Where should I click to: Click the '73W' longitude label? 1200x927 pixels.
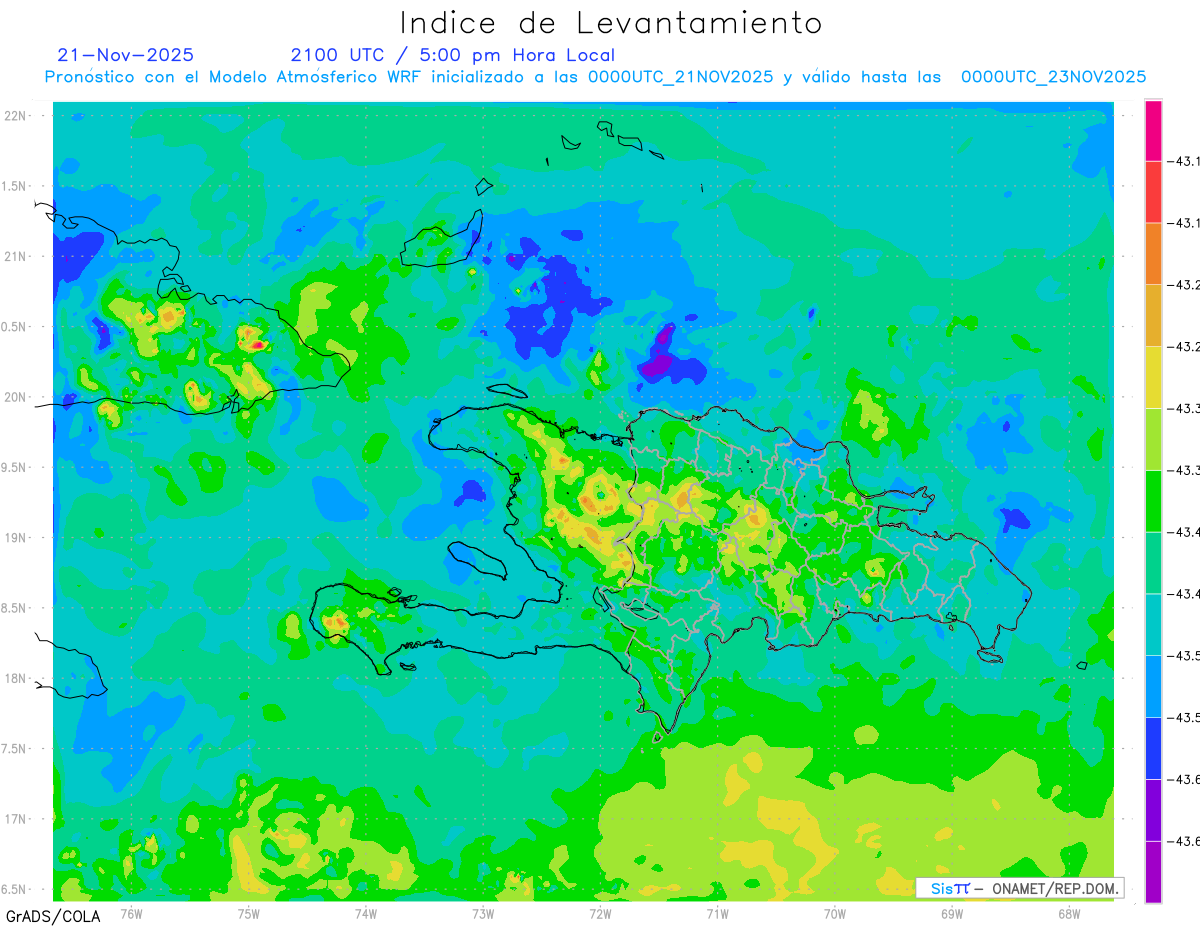tap(483, 914)
